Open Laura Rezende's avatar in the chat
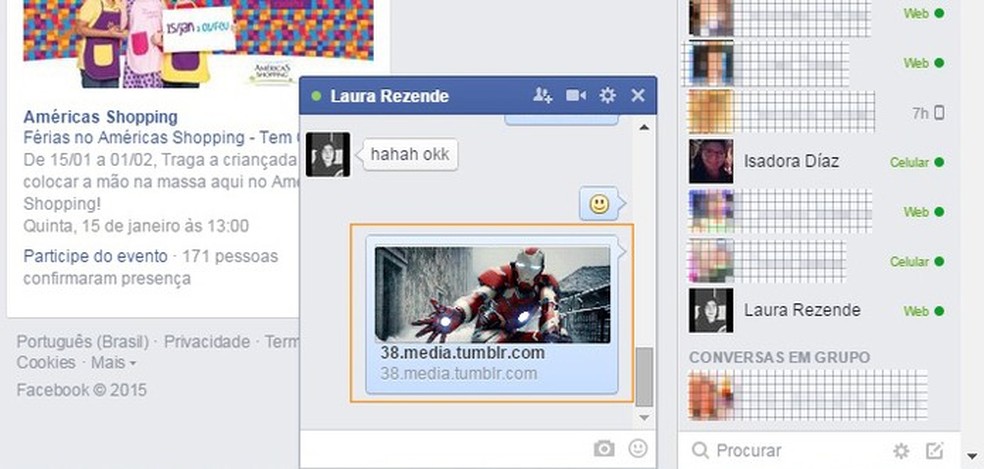The width and height of the screenshot is (984, 469). tap(328, 154)
